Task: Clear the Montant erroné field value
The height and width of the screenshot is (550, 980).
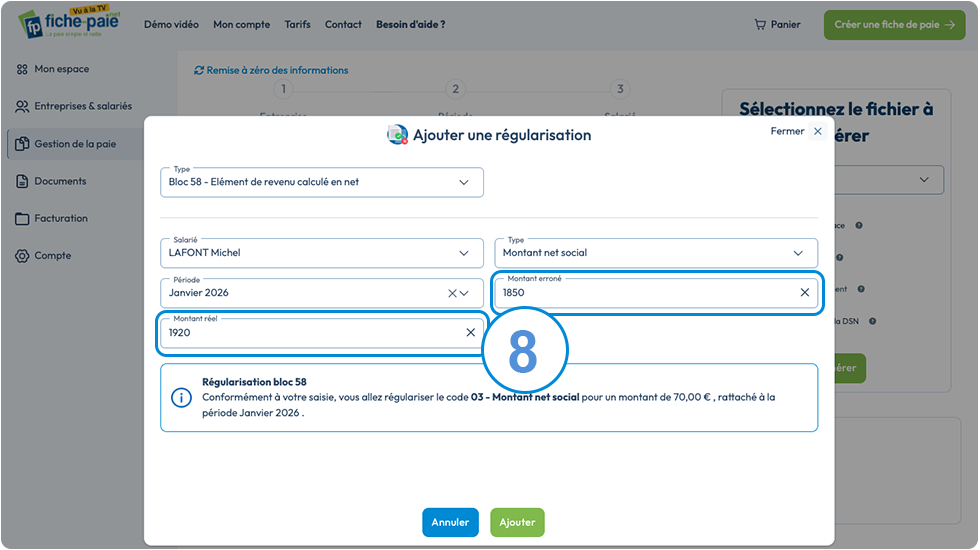Action: point(804,292)
